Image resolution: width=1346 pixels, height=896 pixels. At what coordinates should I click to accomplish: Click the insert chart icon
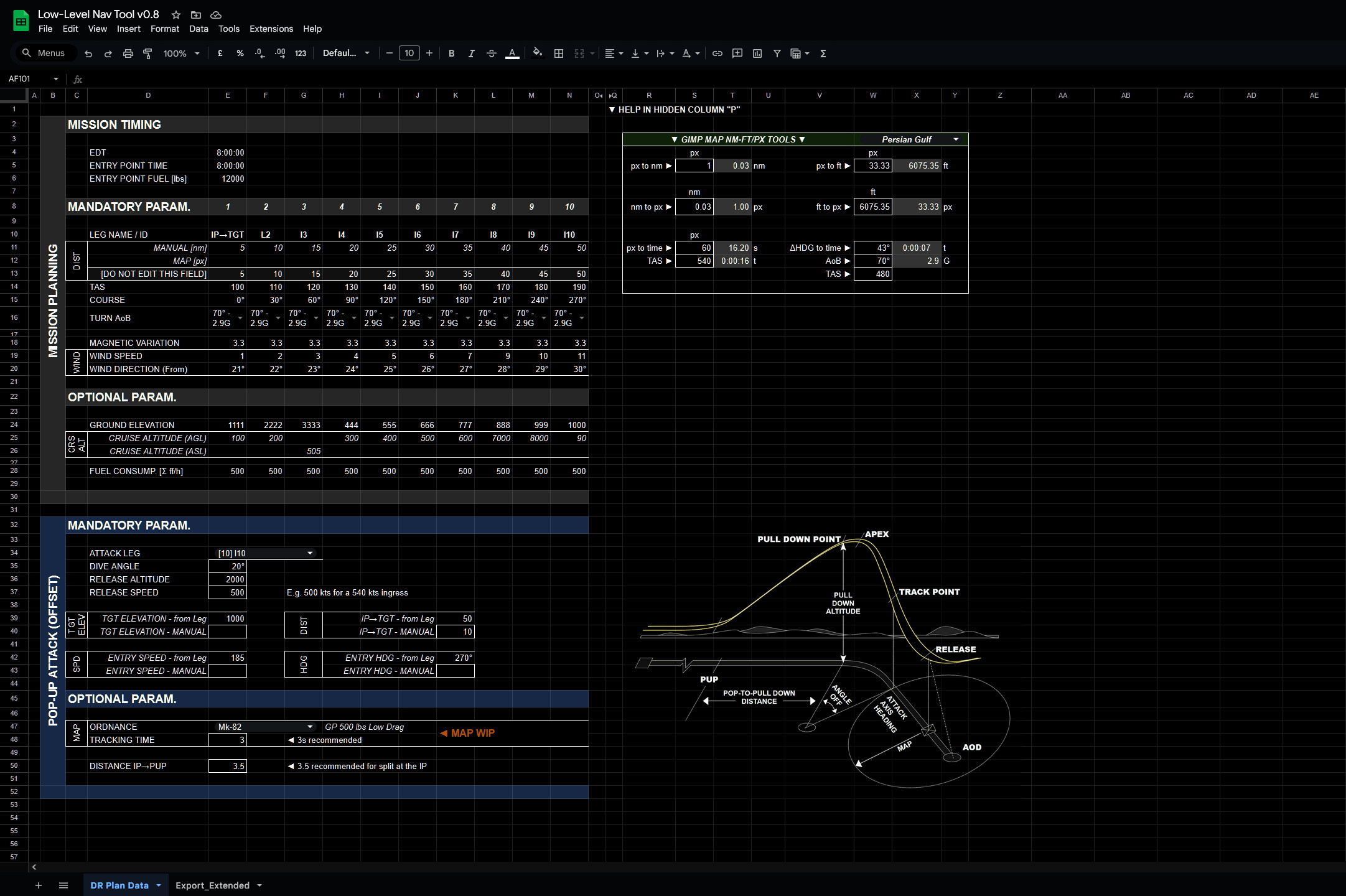757,54
